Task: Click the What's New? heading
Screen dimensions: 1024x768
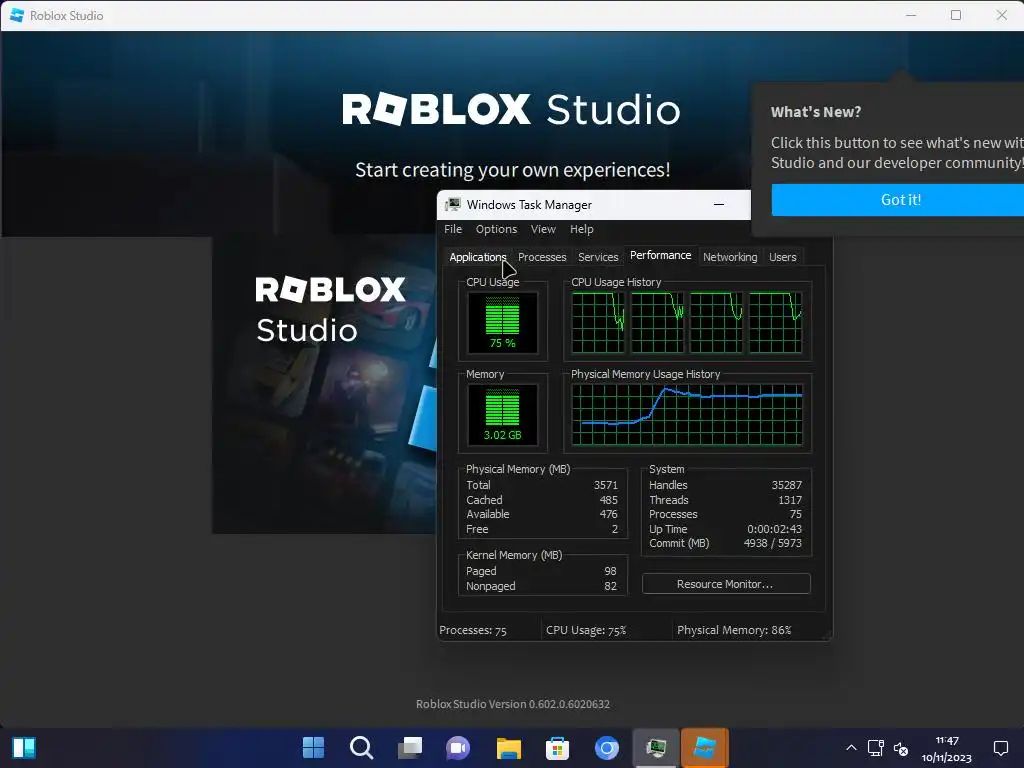Action: coord(816,112)
